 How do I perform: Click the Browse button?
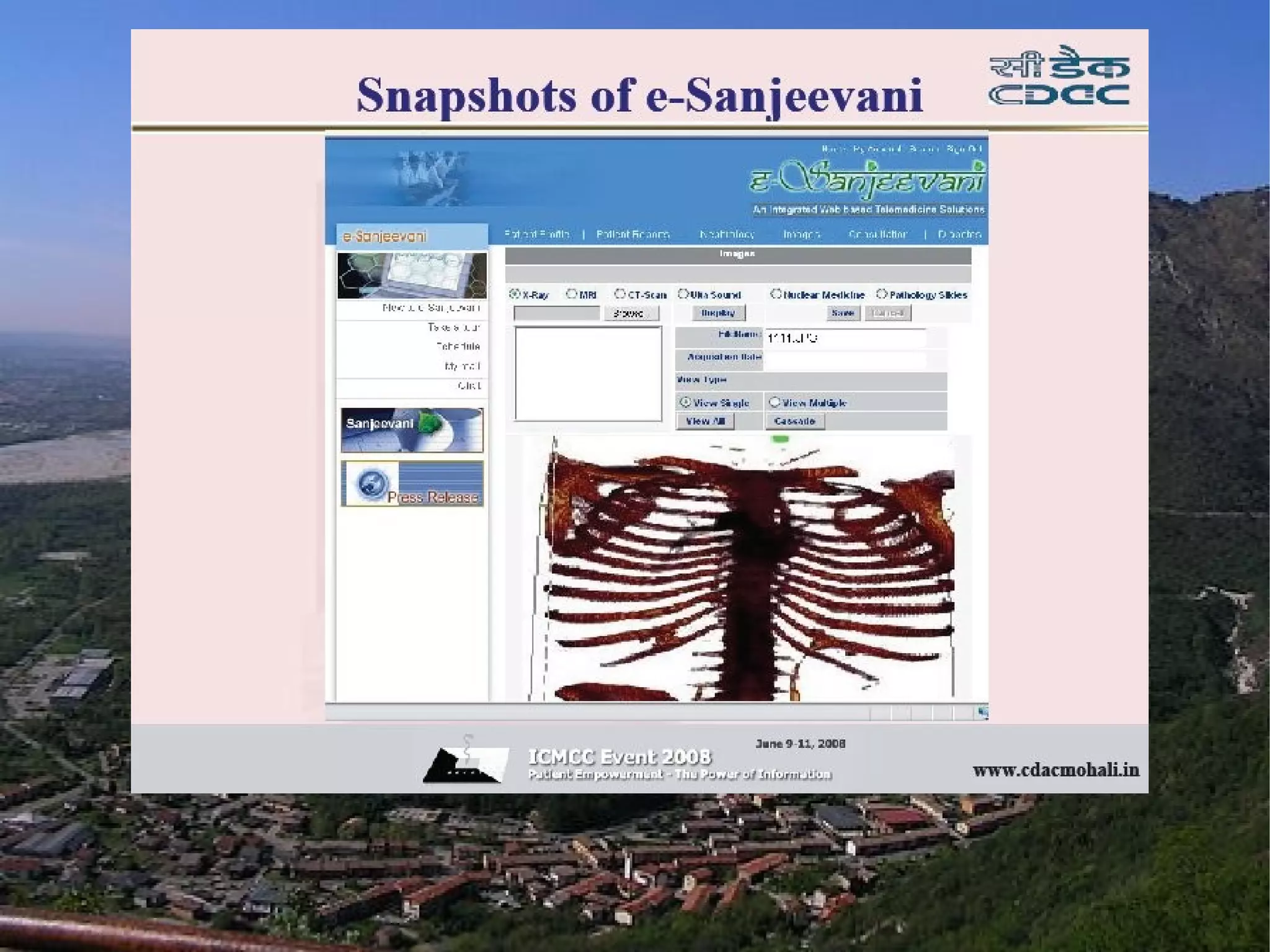(631, 313)
